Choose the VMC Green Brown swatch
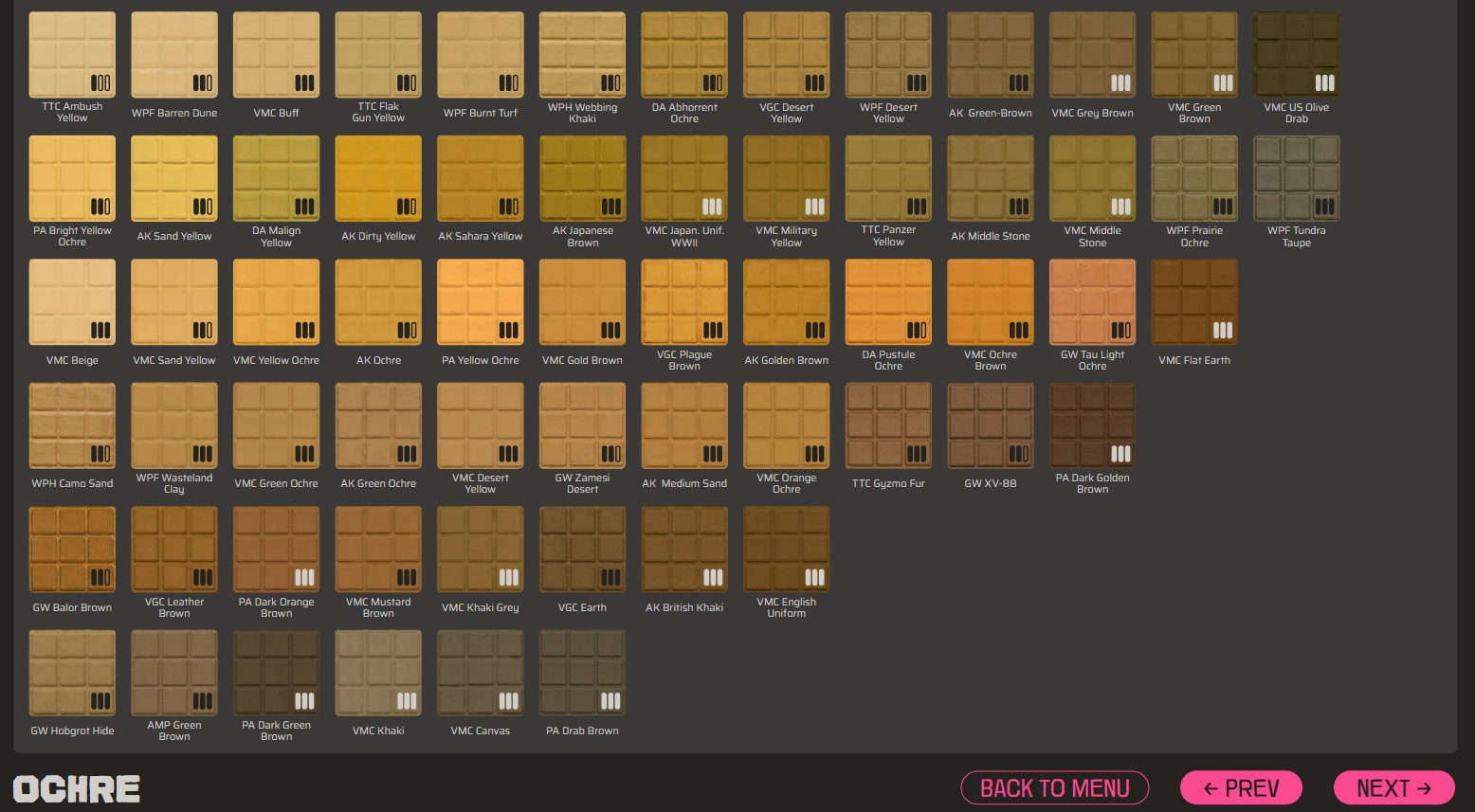Viewport: 1475px width, 812px height. click(1194, 55)
